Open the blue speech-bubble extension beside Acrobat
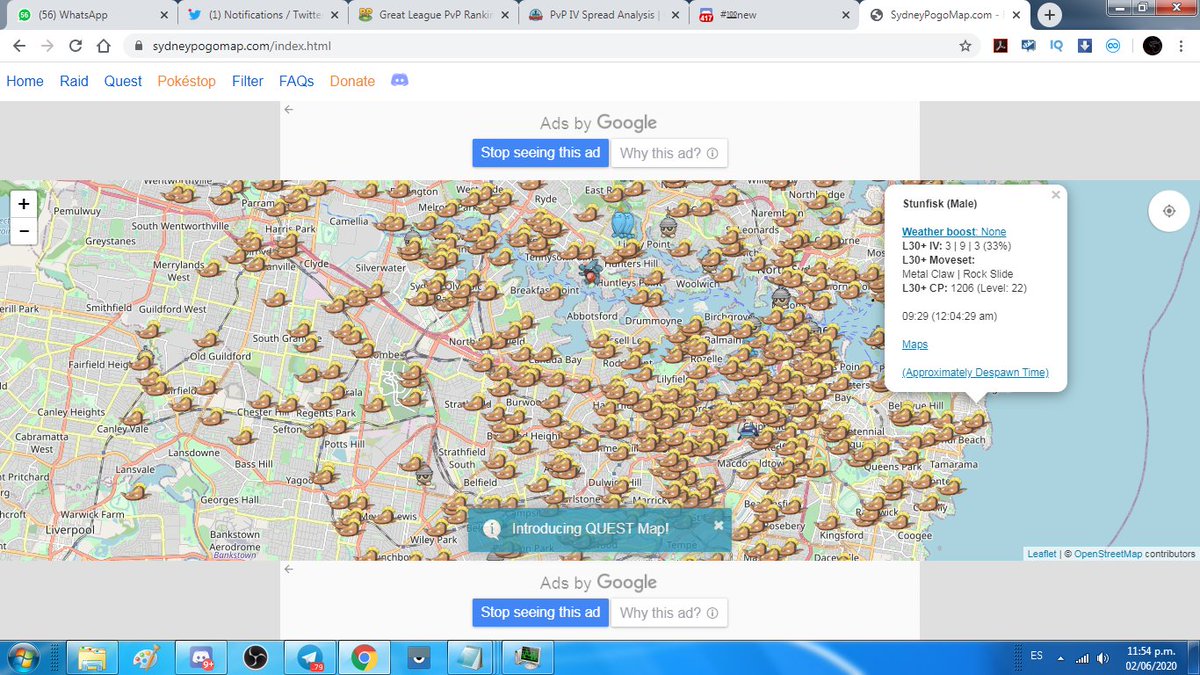Viewport: 1200px width, 675px height. tap(1028, 46)
